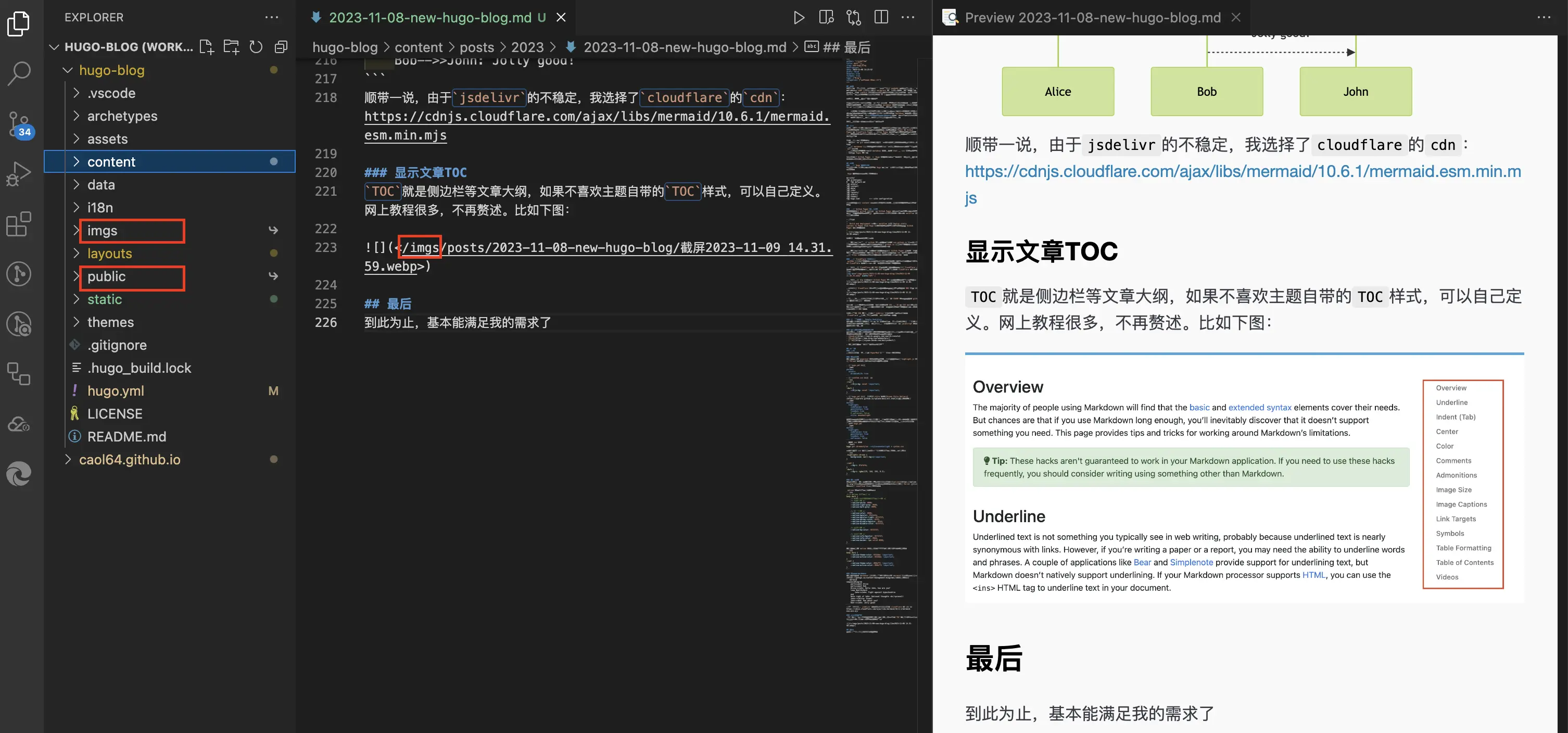Image resolution: width=1568 pixels, height=733 pixels.
Task: Split the editor right
Action: [881, 18]
